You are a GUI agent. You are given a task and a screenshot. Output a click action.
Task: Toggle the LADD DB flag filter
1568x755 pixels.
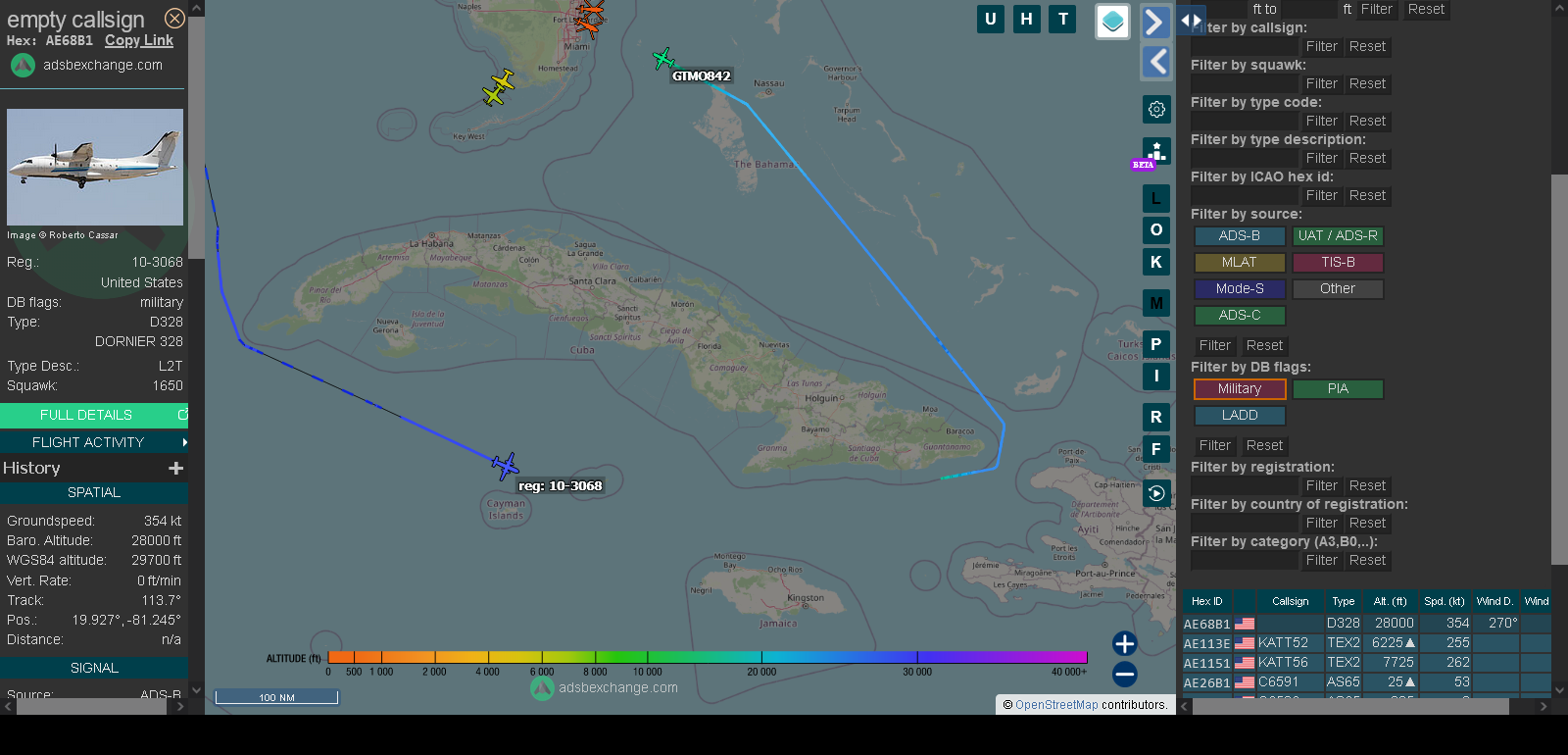click(x=1240, y=416)
